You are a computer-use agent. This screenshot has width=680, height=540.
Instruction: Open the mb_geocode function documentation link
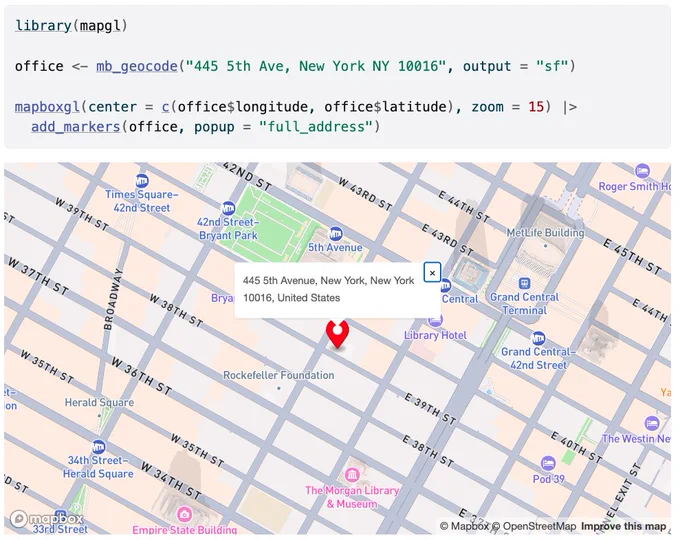point(137,66)
